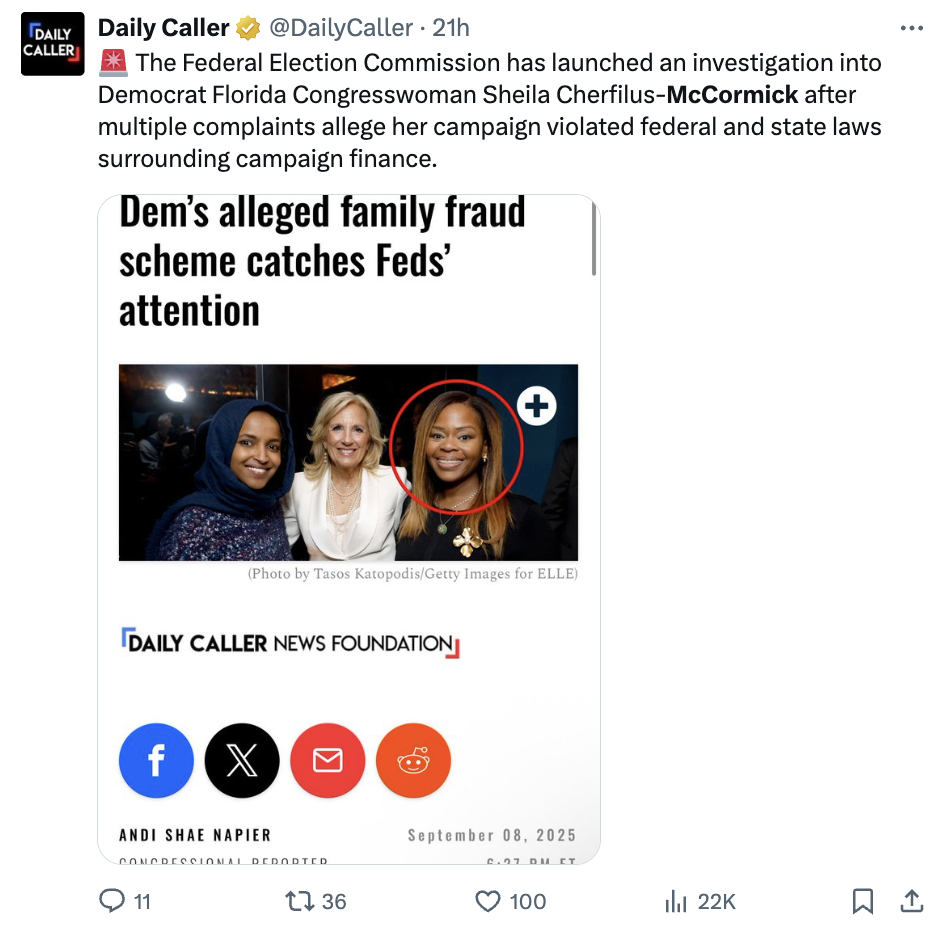Click the embedded screenshot's scrollbar
Image resolution: width=950 pixels, height=932 pixels.
coord(594,240)
